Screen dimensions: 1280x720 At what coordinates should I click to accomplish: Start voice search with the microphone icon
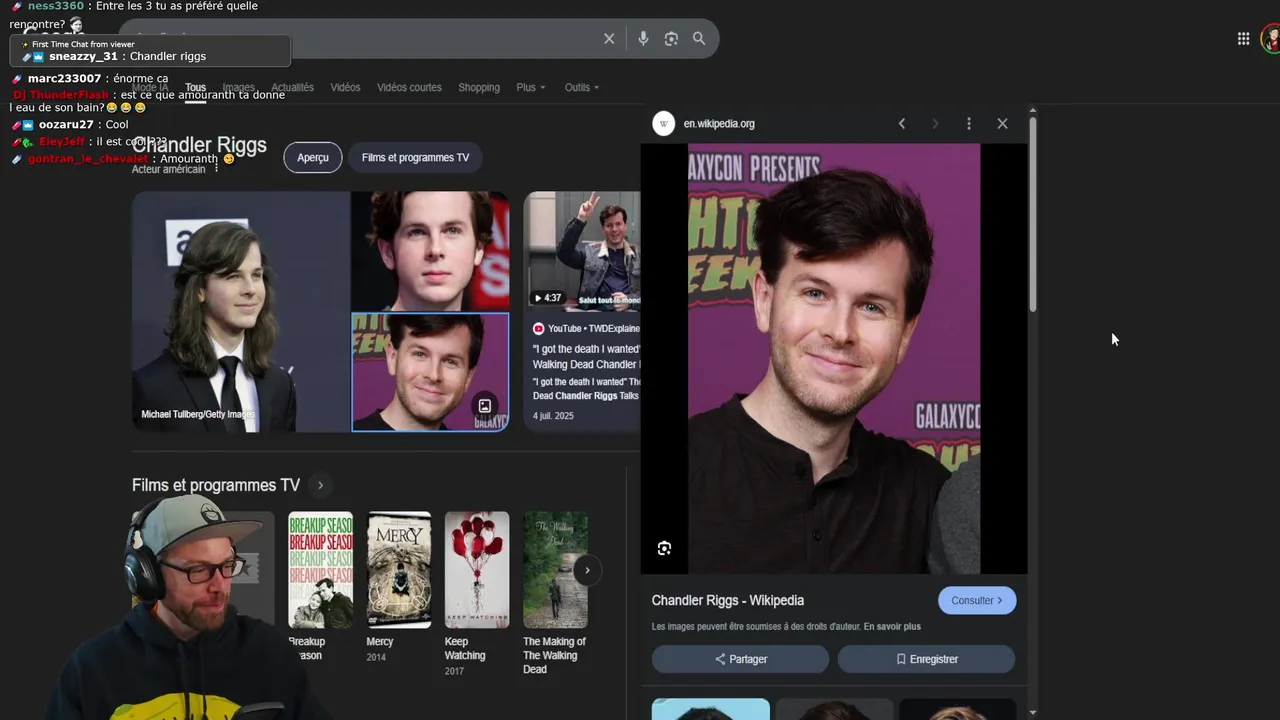tap(643, 39)
